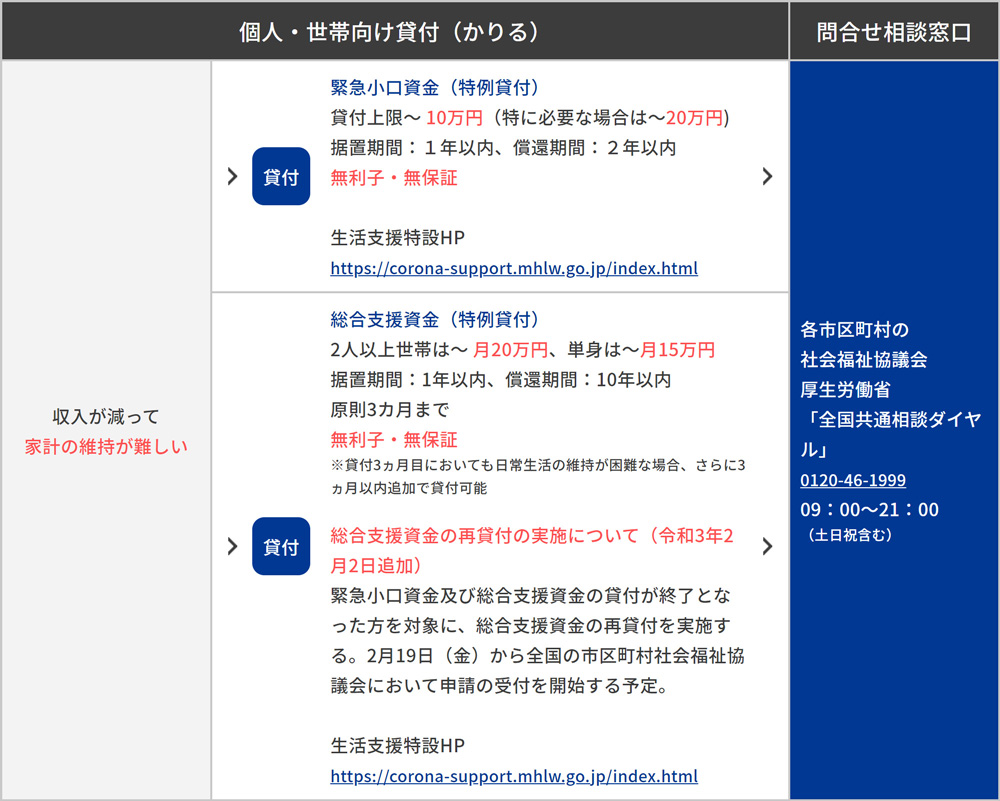Click the 原則3カ月まで text

(x=390, y=409)
